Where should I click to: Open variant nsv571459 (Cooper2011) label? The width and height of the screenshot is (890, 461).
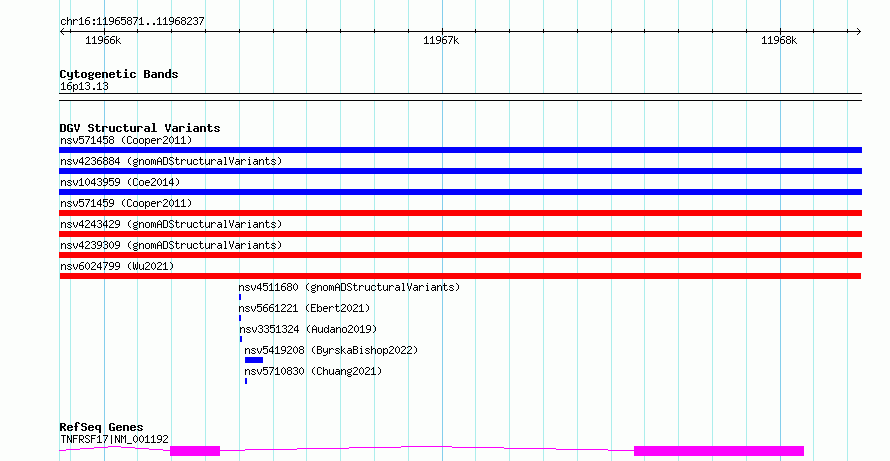tap(126, 203)
